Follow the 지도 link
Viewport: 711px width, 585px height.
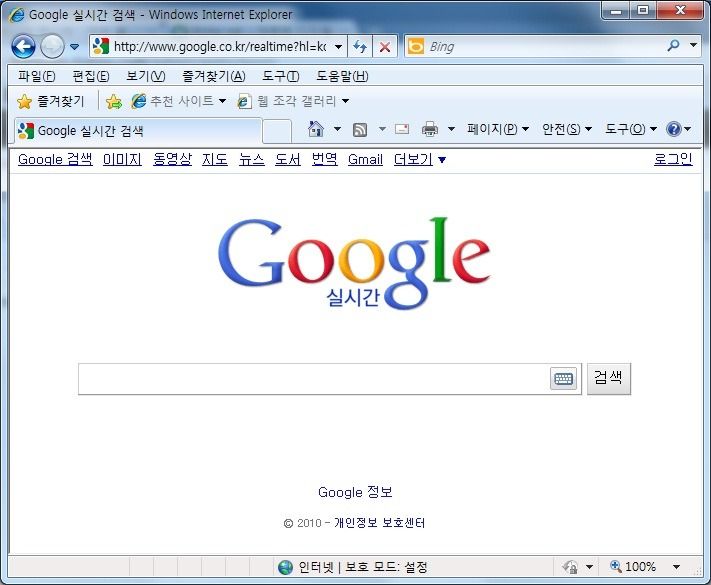215,160
